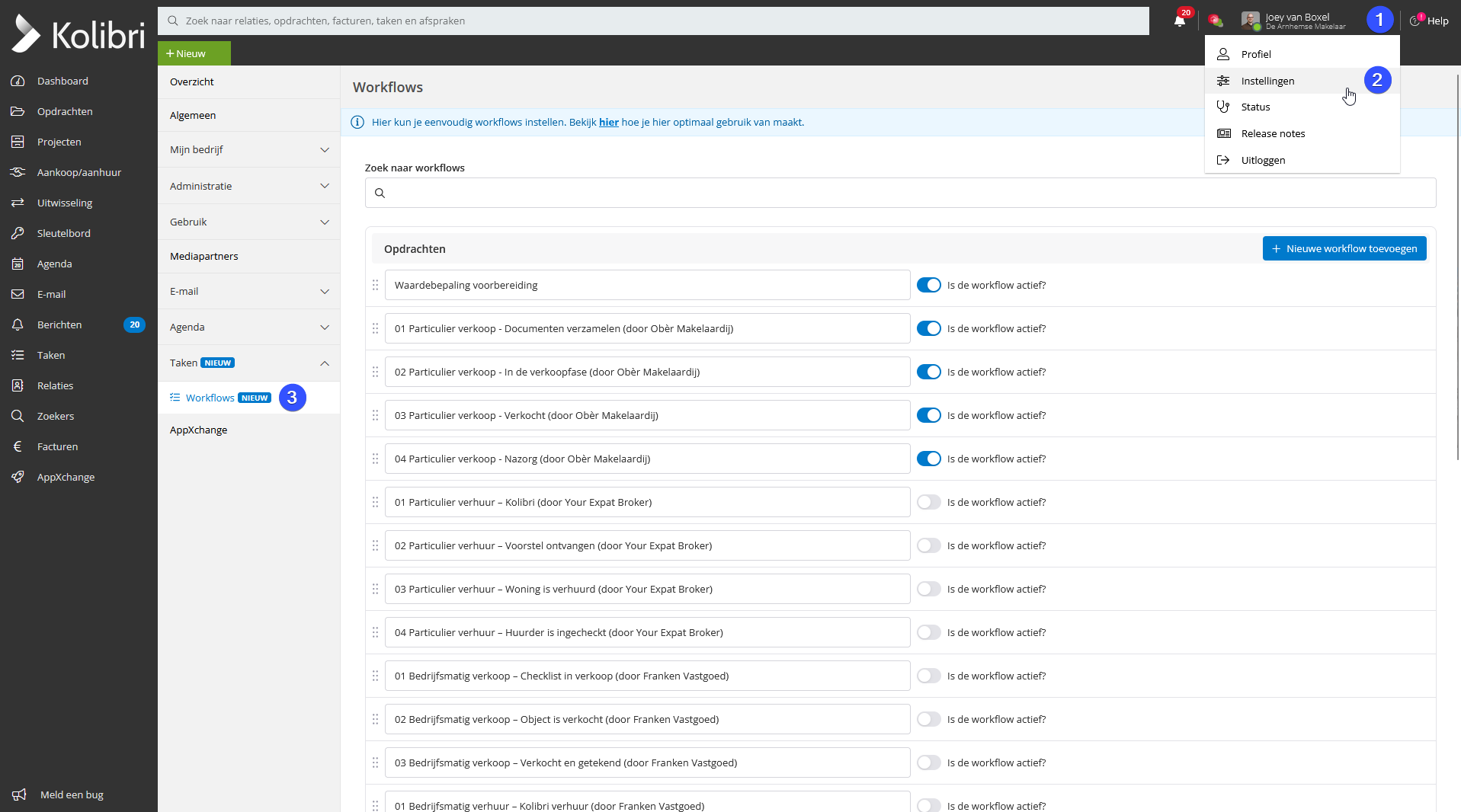Click drag handle of Waardebepaling voorbereiding row

coord(375,285)
